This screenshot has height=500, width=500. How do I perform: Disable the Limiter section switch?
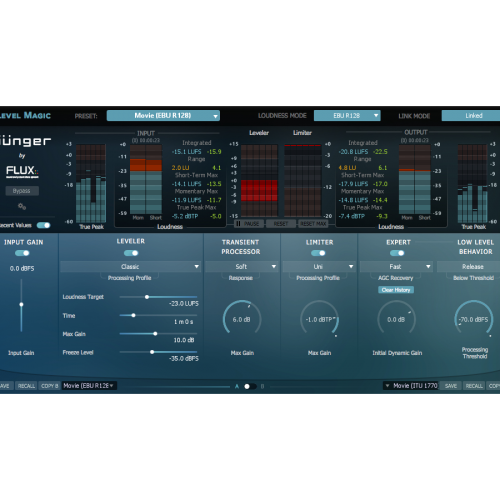pos(318,253)
